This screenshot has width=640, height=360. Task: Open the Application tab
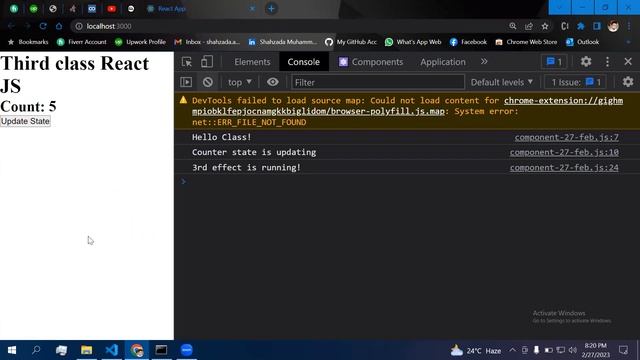[443, 62]
